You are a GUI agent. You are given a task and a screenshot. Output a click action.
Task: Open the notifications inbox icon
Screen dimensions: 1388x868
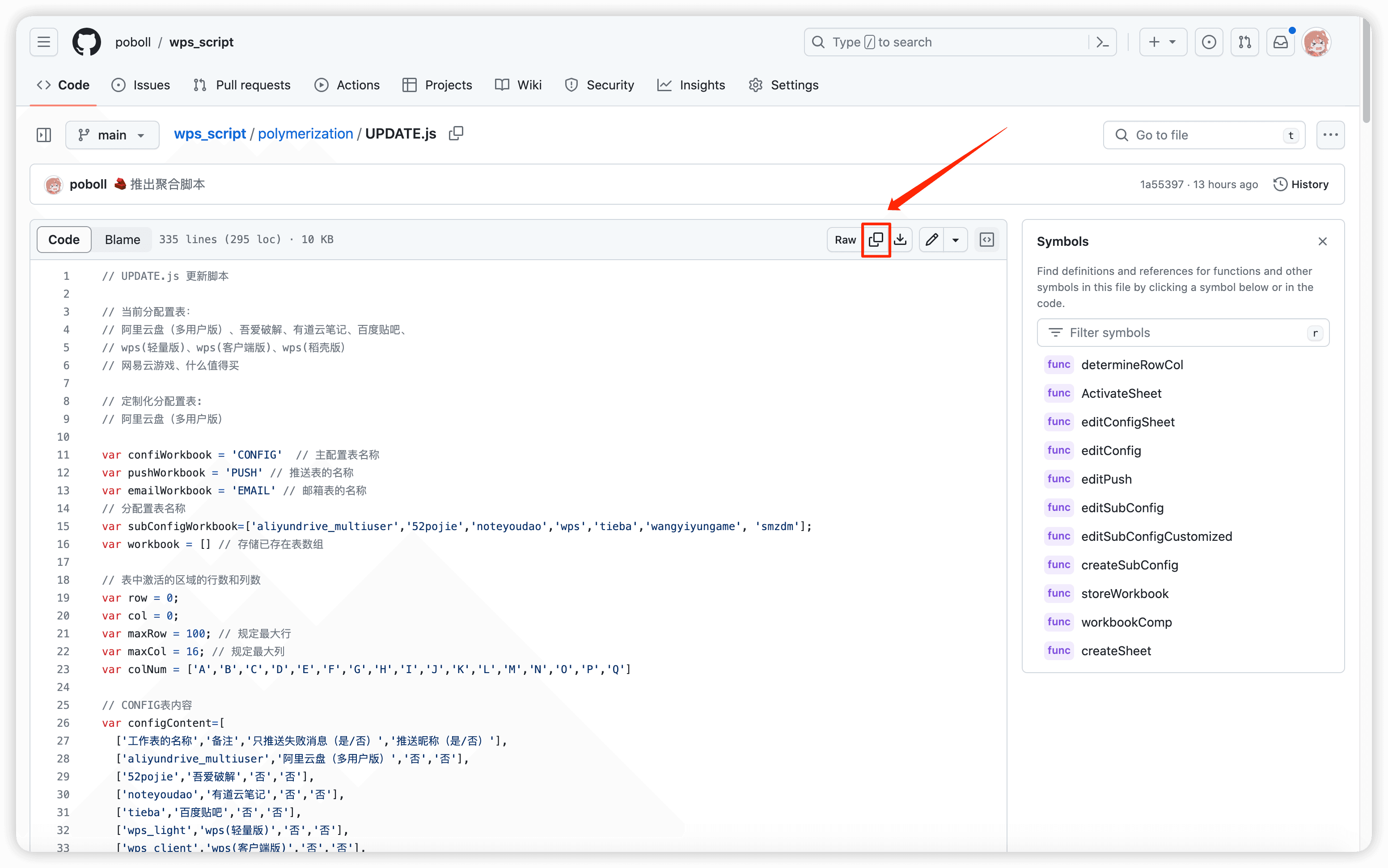coord(1280,41)
